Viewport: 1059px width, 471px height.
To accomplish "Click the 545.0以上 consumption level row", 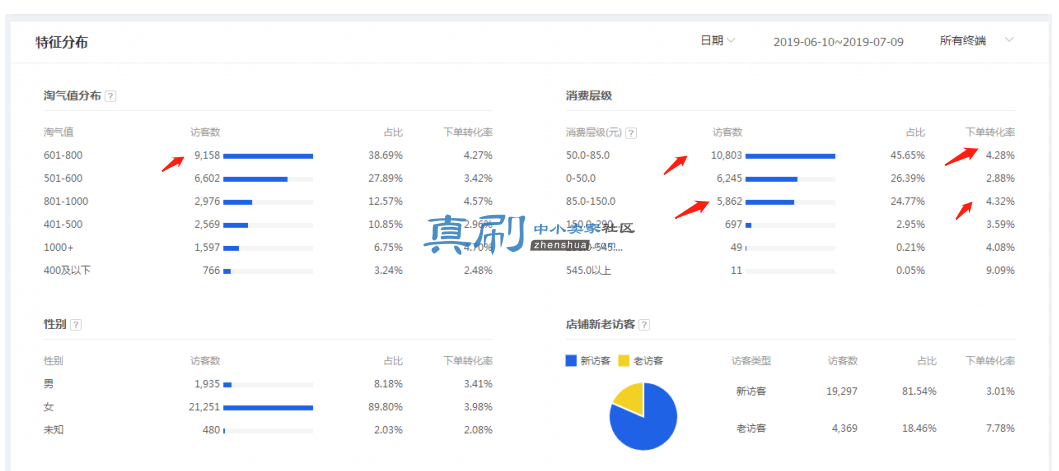I will pyautogui.click(x=790, y=270).
